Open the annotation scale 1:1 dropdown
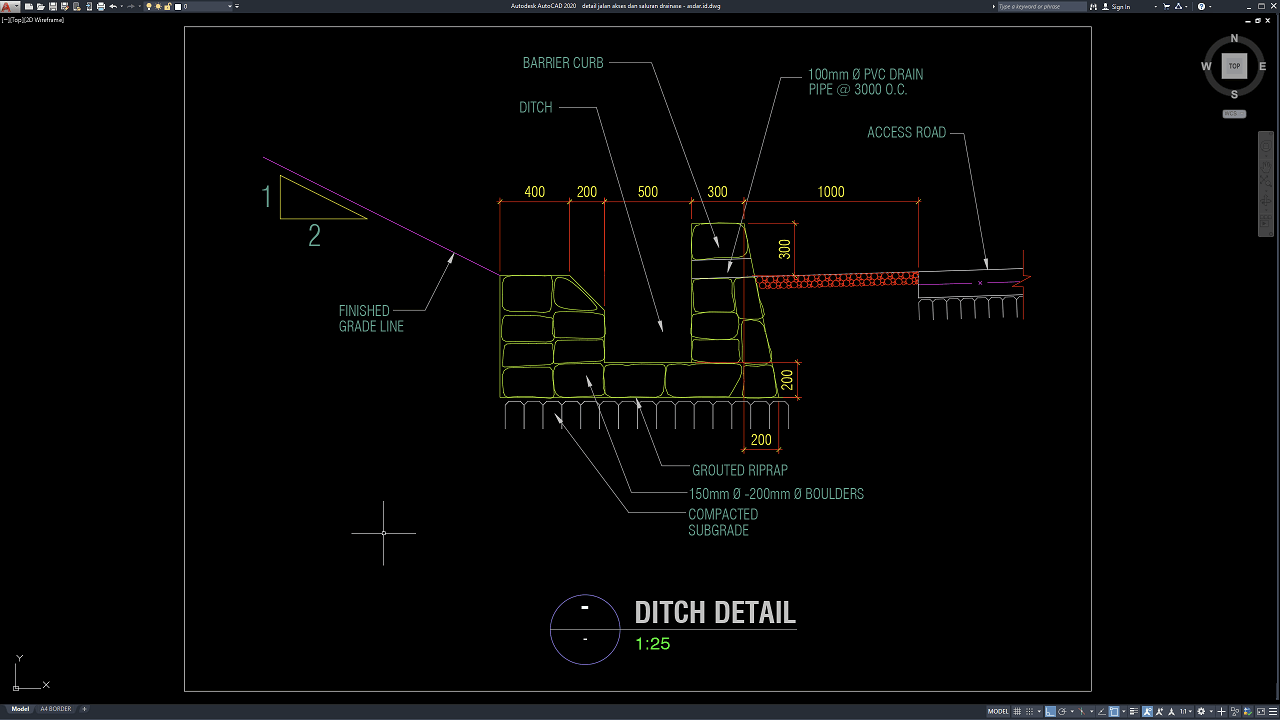1280x720 pixels. coord(1186,712)
